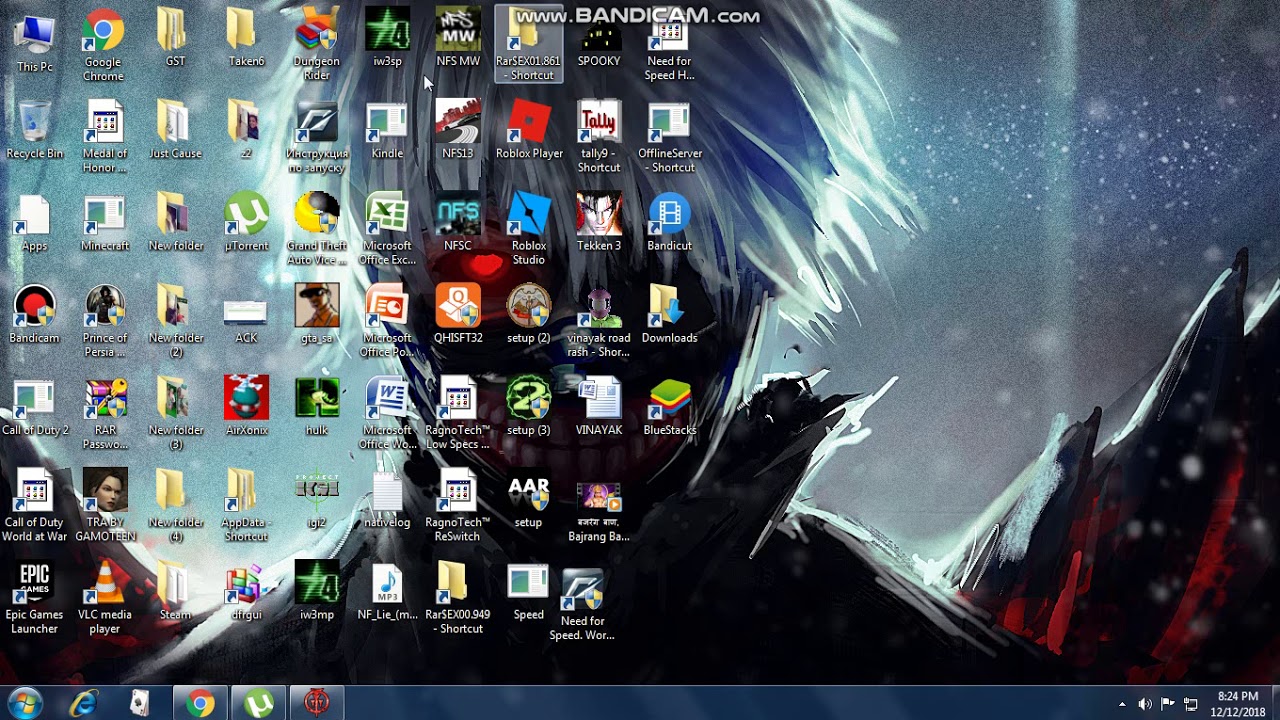Click the Windows Start button

pos(24,704)
